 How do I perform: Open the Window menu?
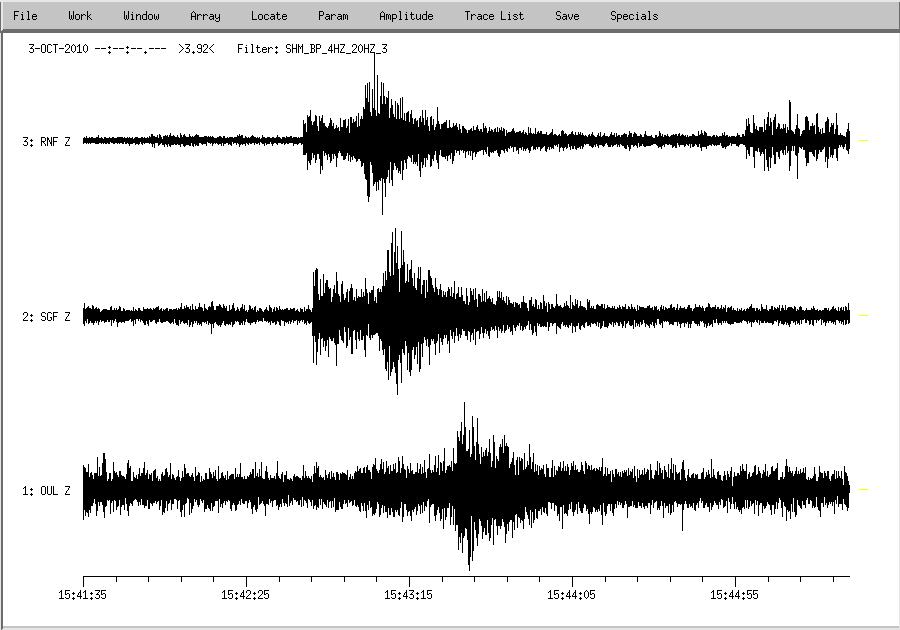141,16
